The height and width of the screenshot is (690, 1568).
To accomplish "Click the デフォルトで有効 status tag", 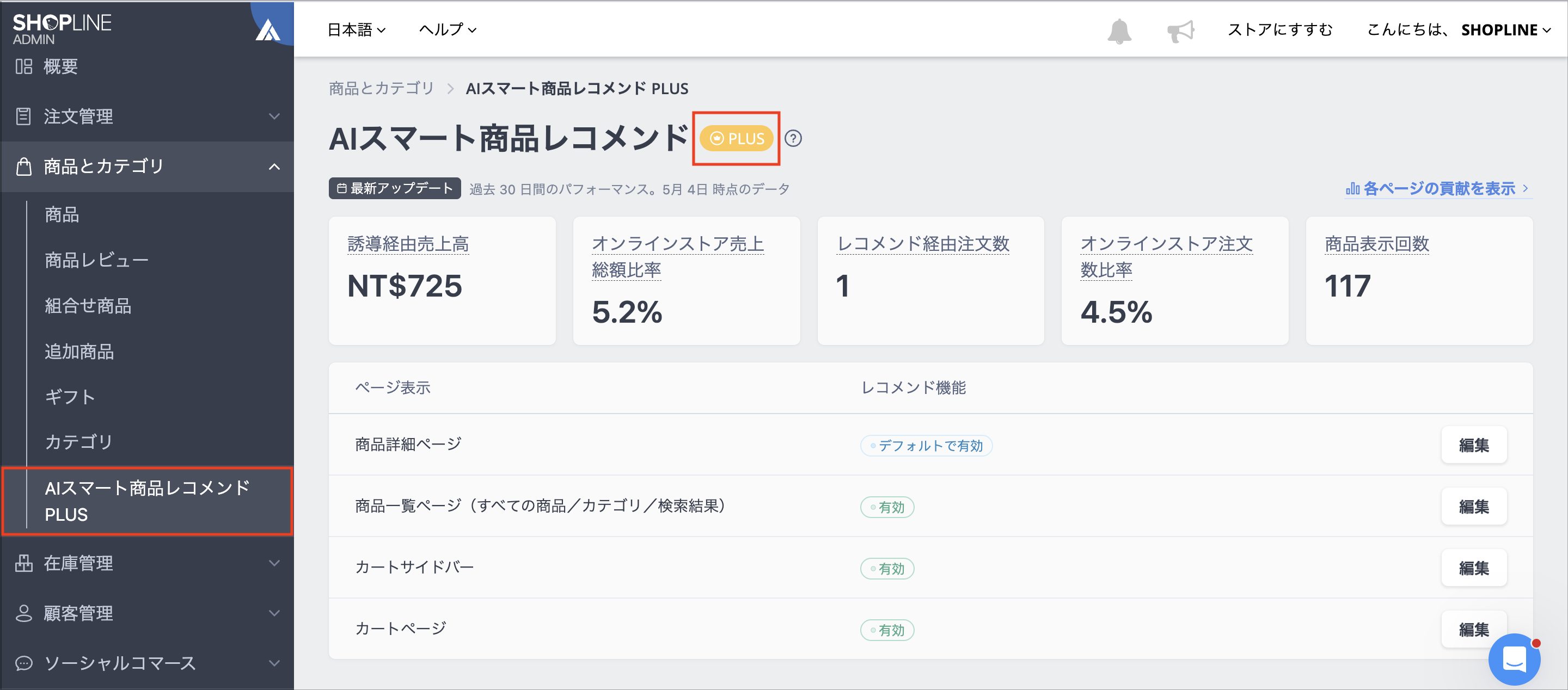I will pyautogui.click(x=926, y=446).
